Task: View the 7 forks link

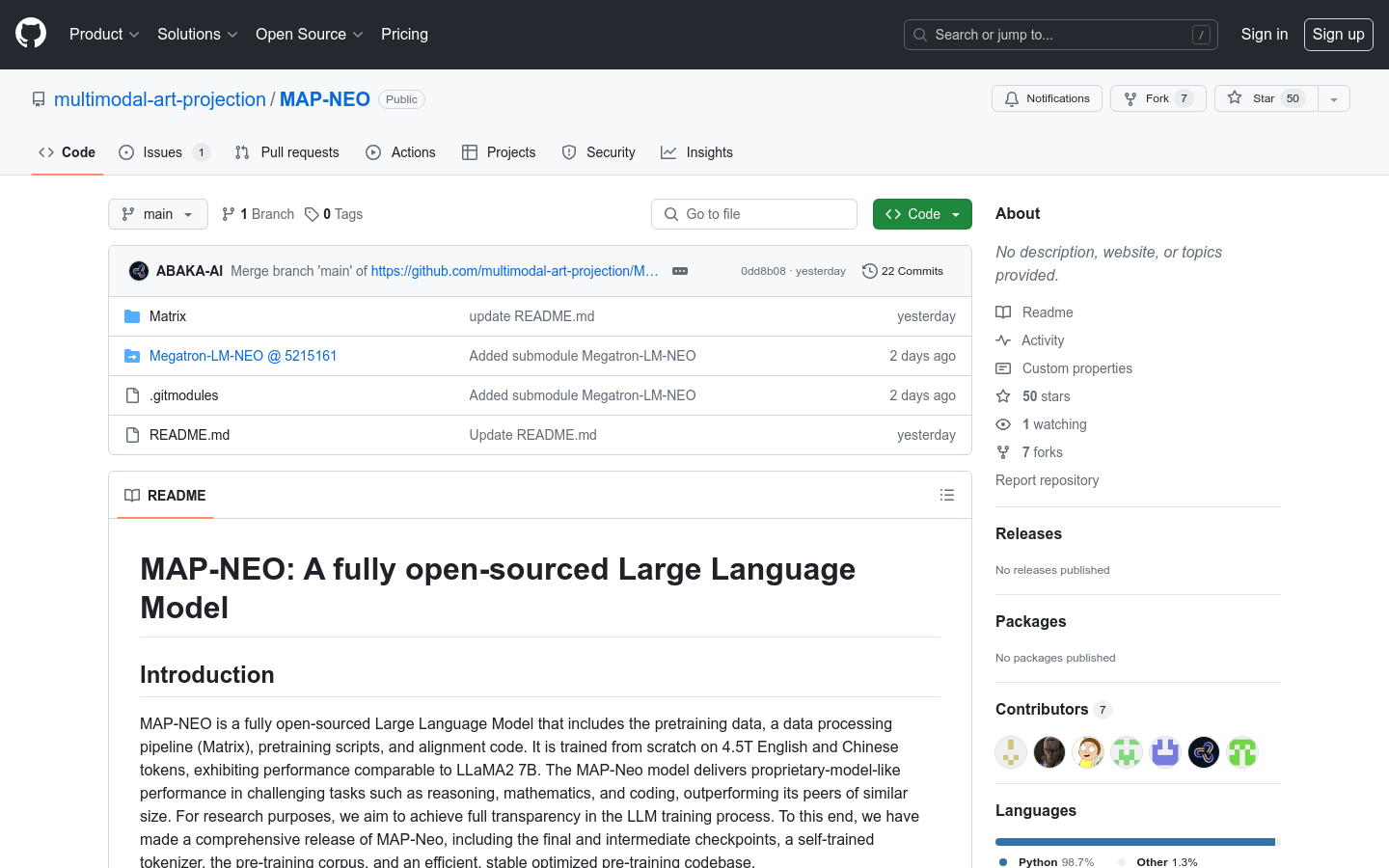Action: (x=1029, y=452)
